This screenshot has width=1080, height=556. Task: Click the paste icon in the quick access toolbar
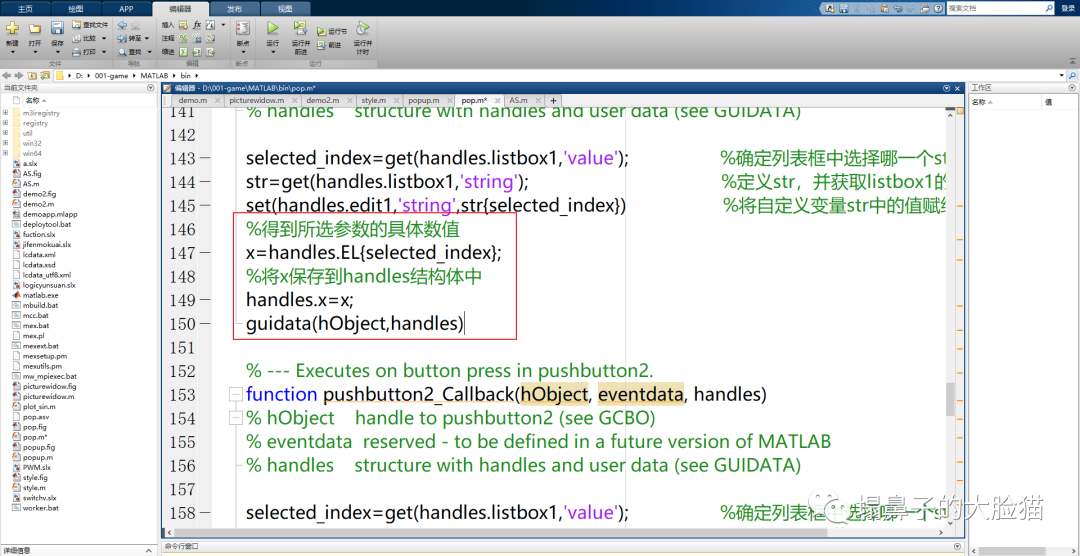click(x=884, y=8)
